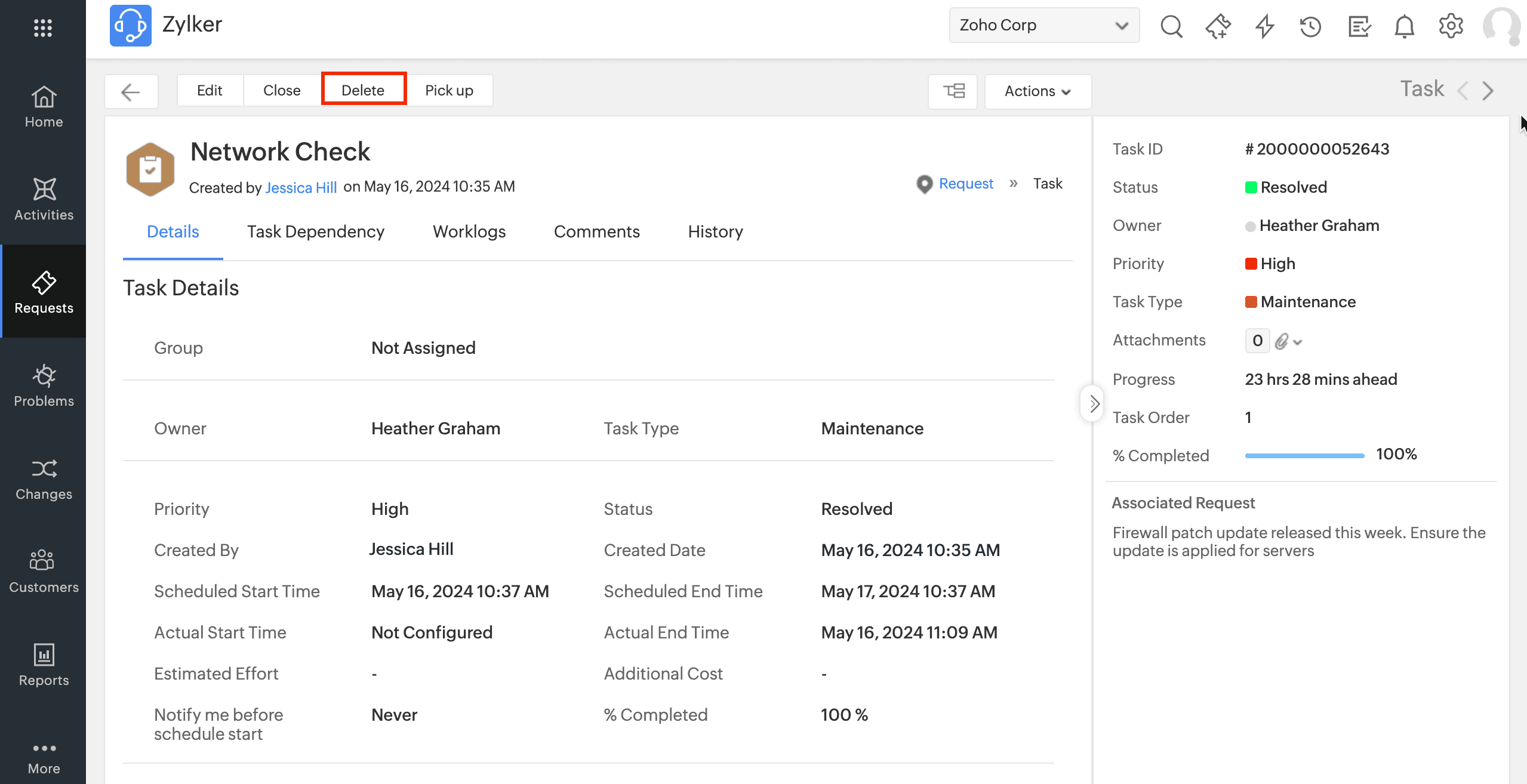The height and width of the screenshot is (784, 1527).
Task: Open the Actions dropdown menu
Action: [x=1038, y=91]
